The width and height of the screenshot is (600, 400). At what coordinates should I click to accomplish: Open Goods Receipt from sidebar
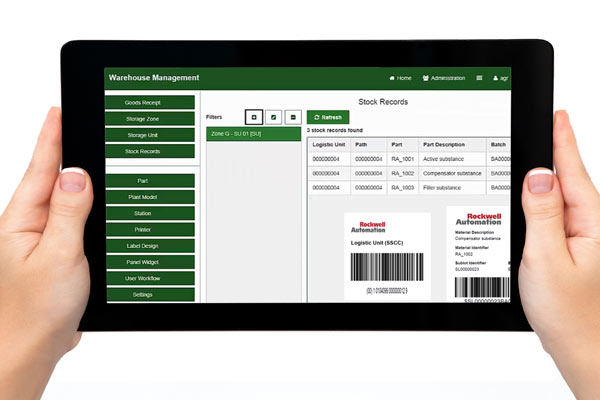150,103
